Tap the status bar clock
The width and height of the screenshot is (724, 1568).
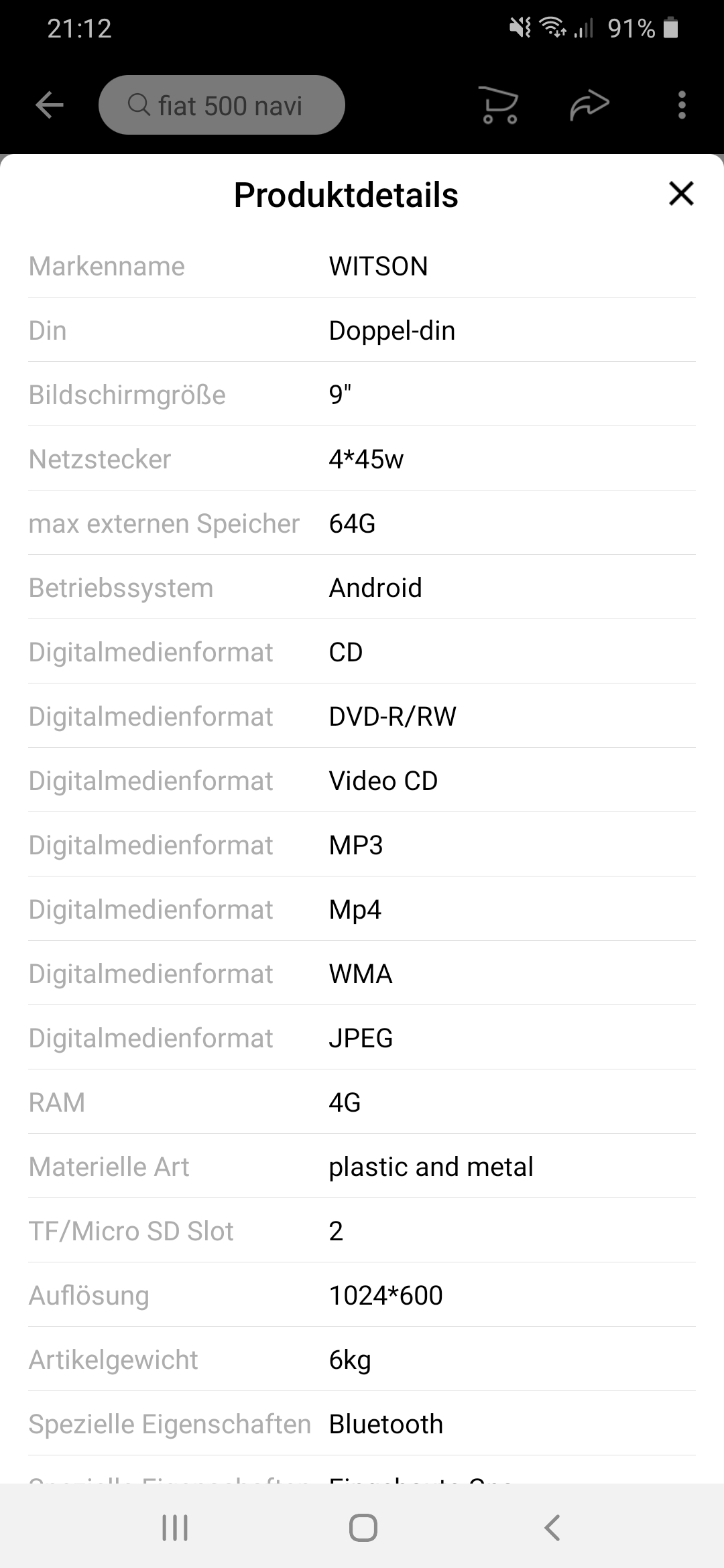coord(79,28)
